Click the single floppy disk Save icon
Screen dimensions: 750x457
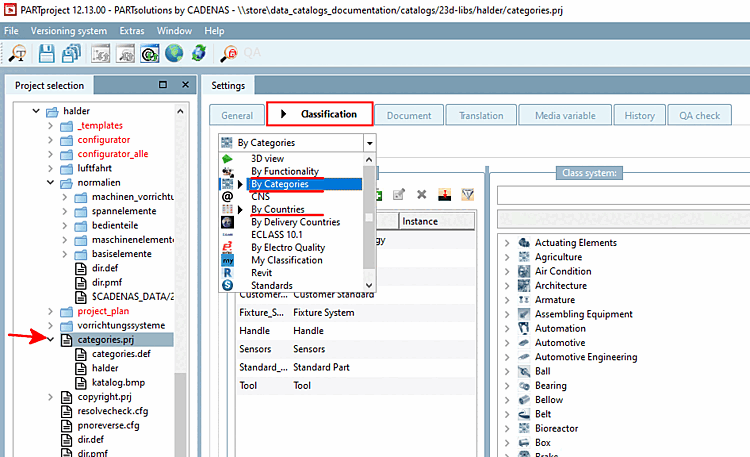pyautogui.click(x=46, y=54)
